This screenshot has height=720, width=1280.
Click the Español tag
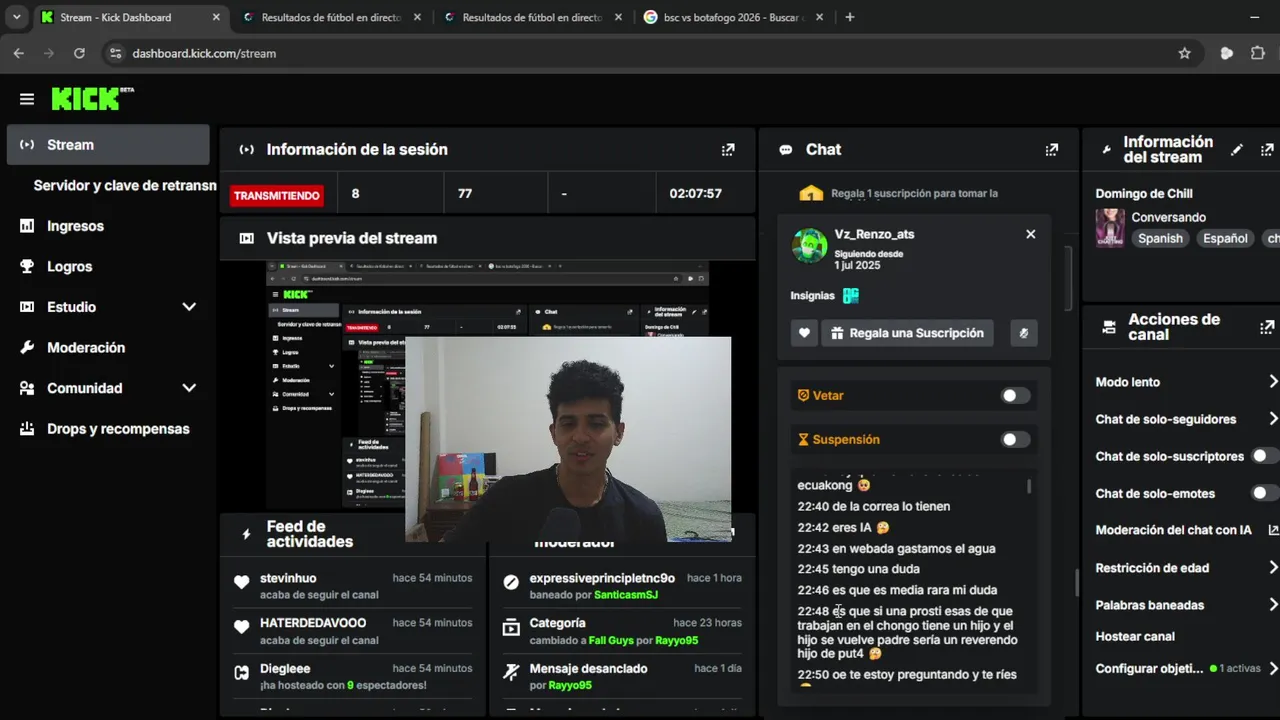1225,238
